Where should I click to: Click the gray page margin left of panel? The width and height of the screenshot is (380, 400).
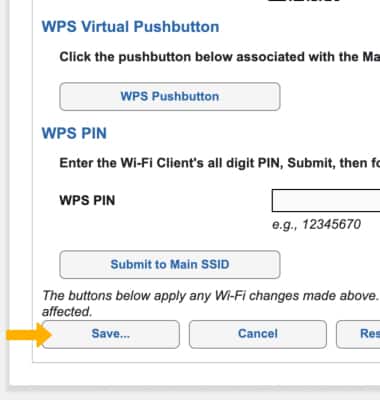[4, 200]
